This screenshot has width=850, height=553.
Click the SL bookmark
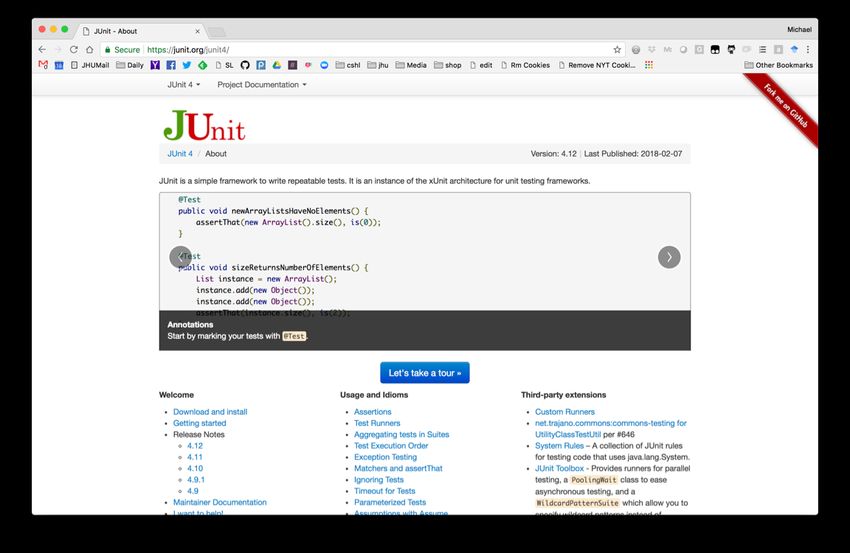click(224, 65)
